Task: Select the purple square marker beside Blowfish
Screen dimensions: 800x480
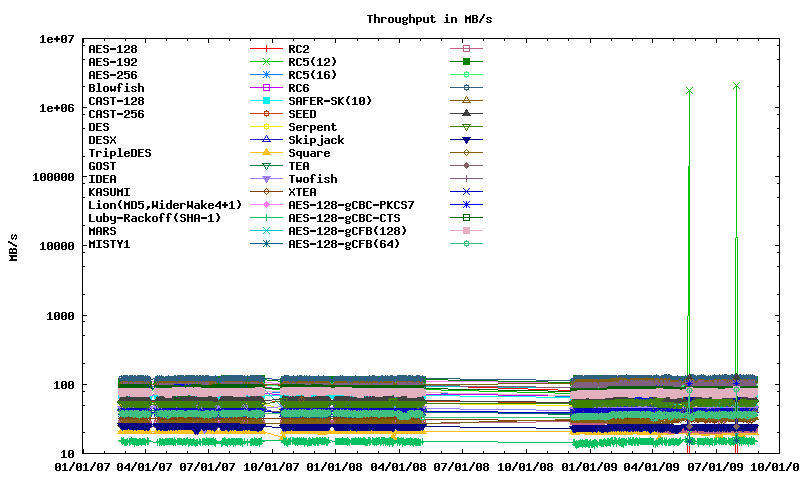Action: click(266, 87)
